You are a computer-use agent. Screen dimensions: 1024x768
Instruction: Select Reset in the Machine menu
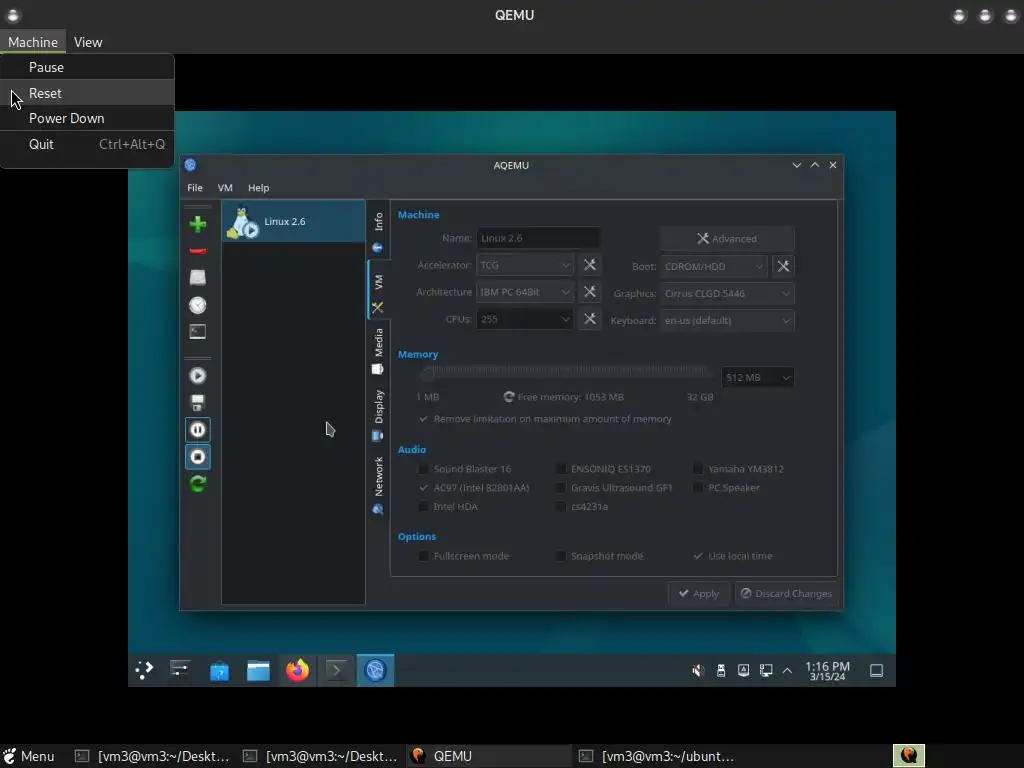(87, 93)
